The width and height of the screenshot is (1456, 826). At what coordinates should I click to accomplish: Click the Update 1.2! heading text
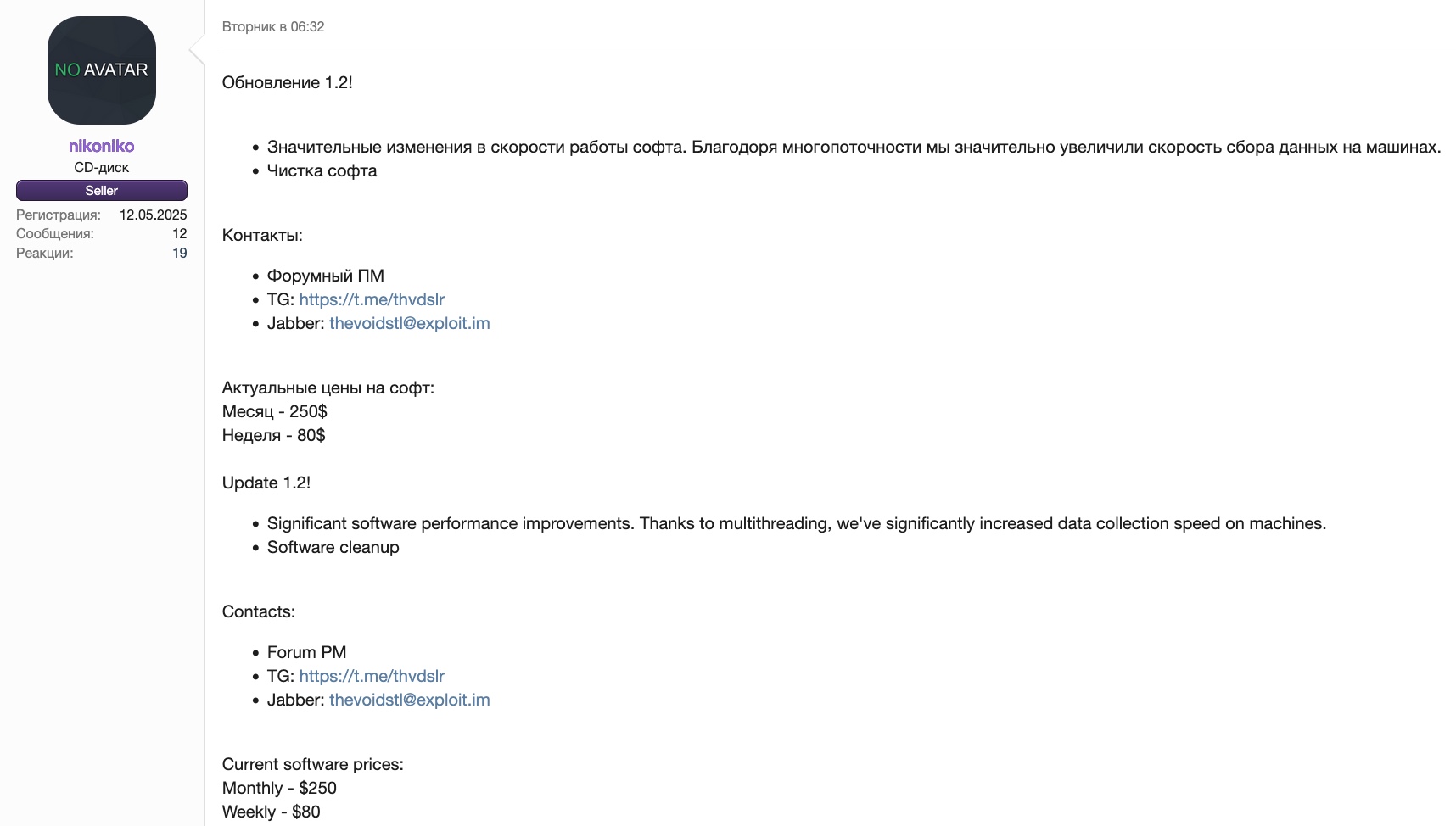click(x=266, y=483)
